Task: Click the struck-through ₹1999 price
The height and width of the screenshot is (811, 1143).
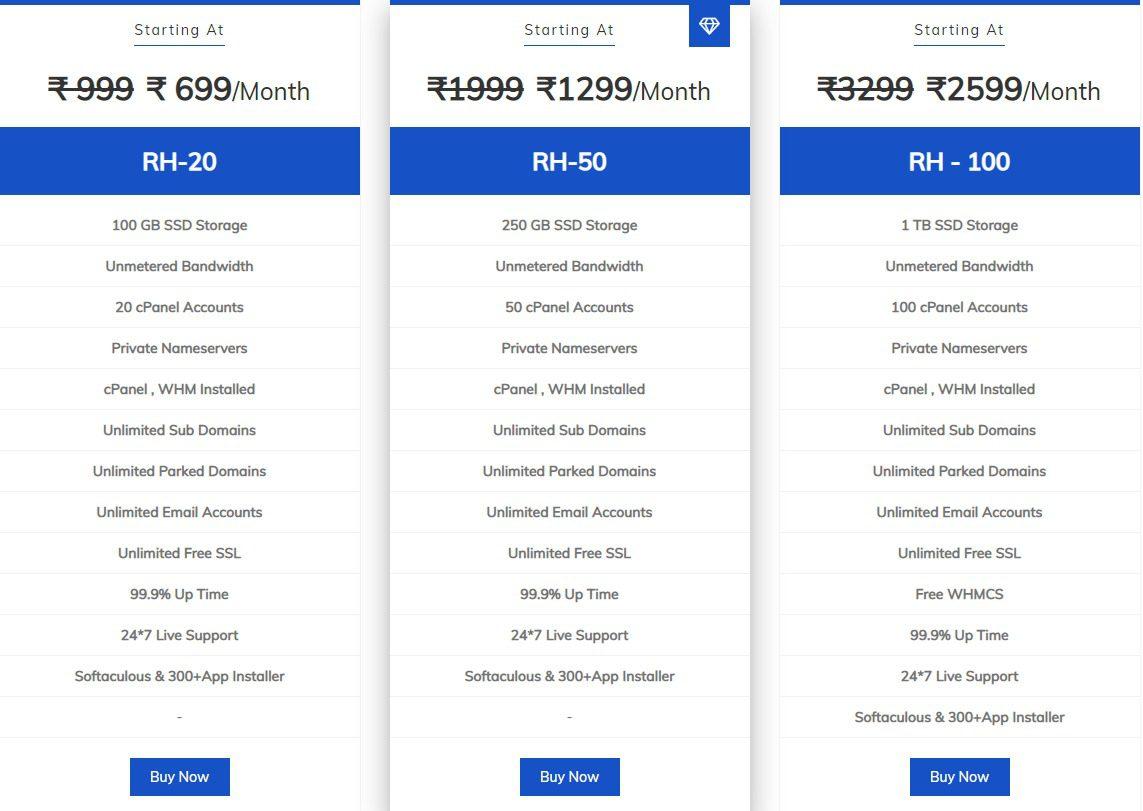Action: point(475,90)
